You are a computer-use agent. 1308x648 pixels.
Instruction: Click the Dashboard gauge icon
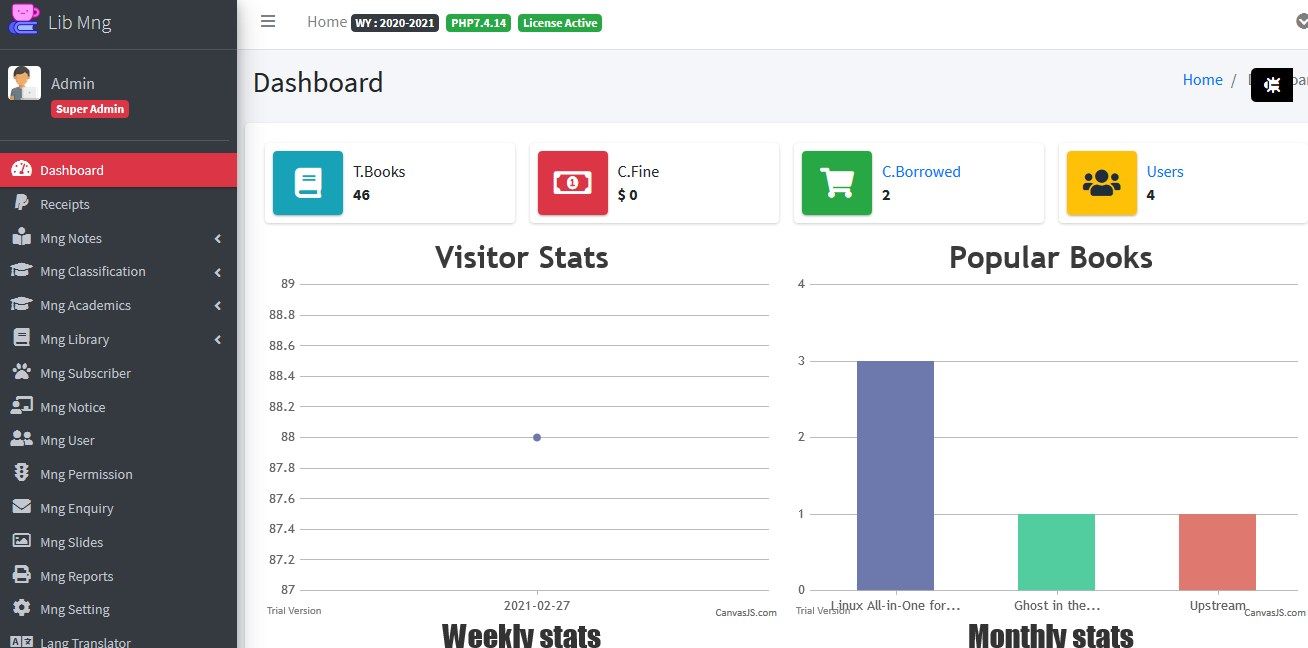[21, 169]
